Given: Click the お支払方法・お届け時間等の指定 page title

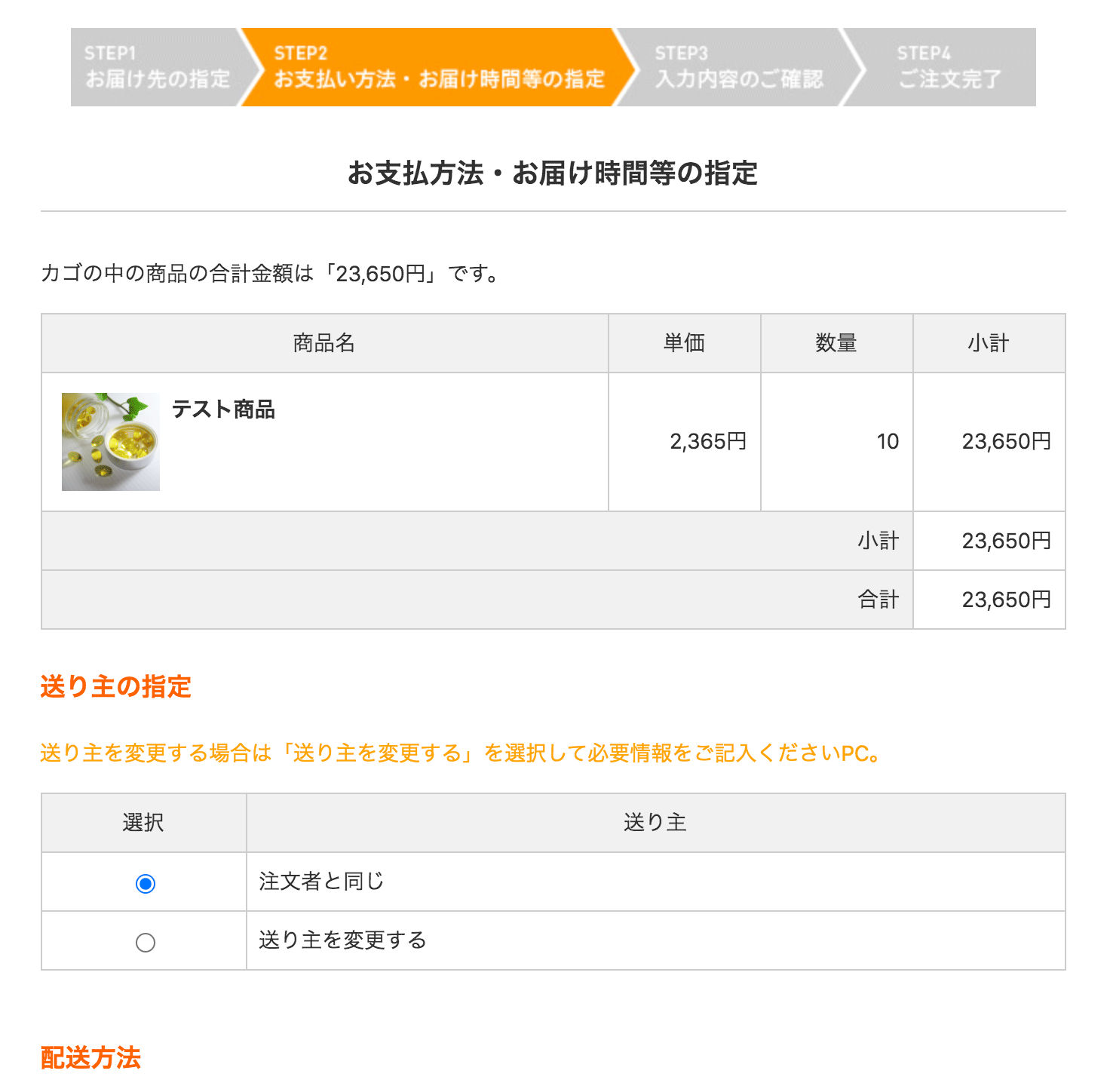Looking at the screenshot, I should (x=553, y=173).
